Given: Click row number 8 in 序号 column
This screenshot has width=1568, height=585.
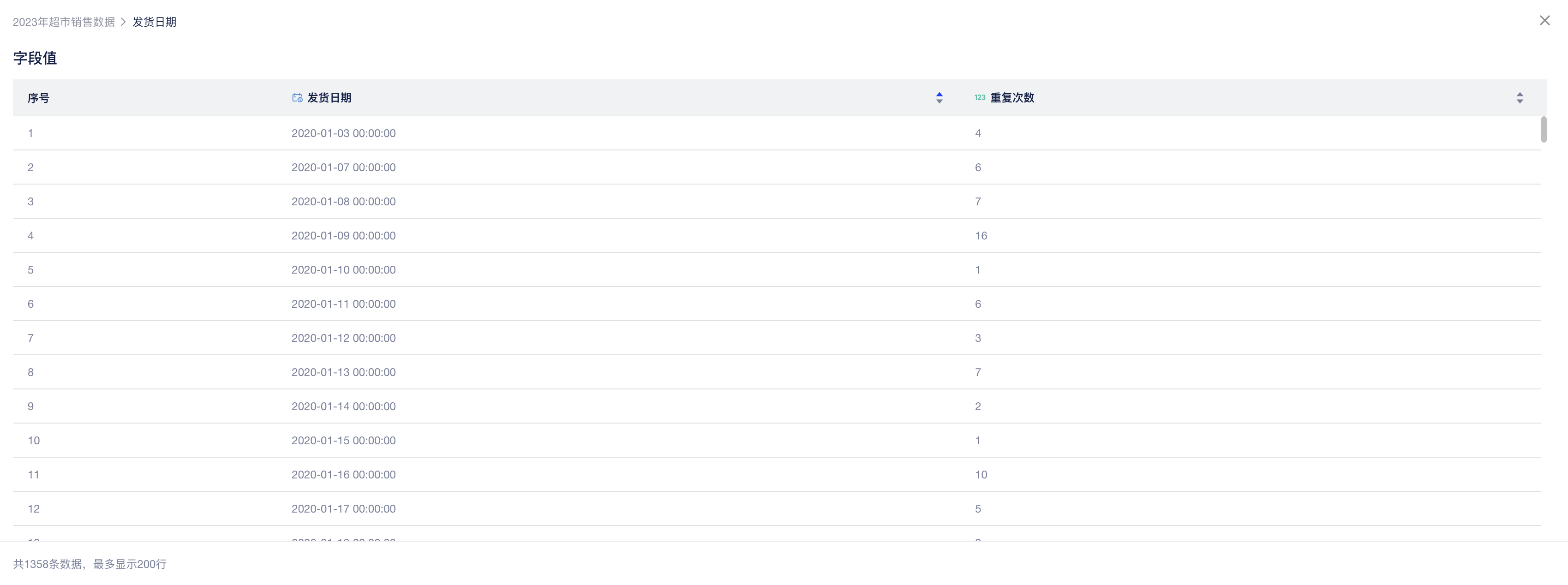Looking at the screenshot, I should pos(30,372).
